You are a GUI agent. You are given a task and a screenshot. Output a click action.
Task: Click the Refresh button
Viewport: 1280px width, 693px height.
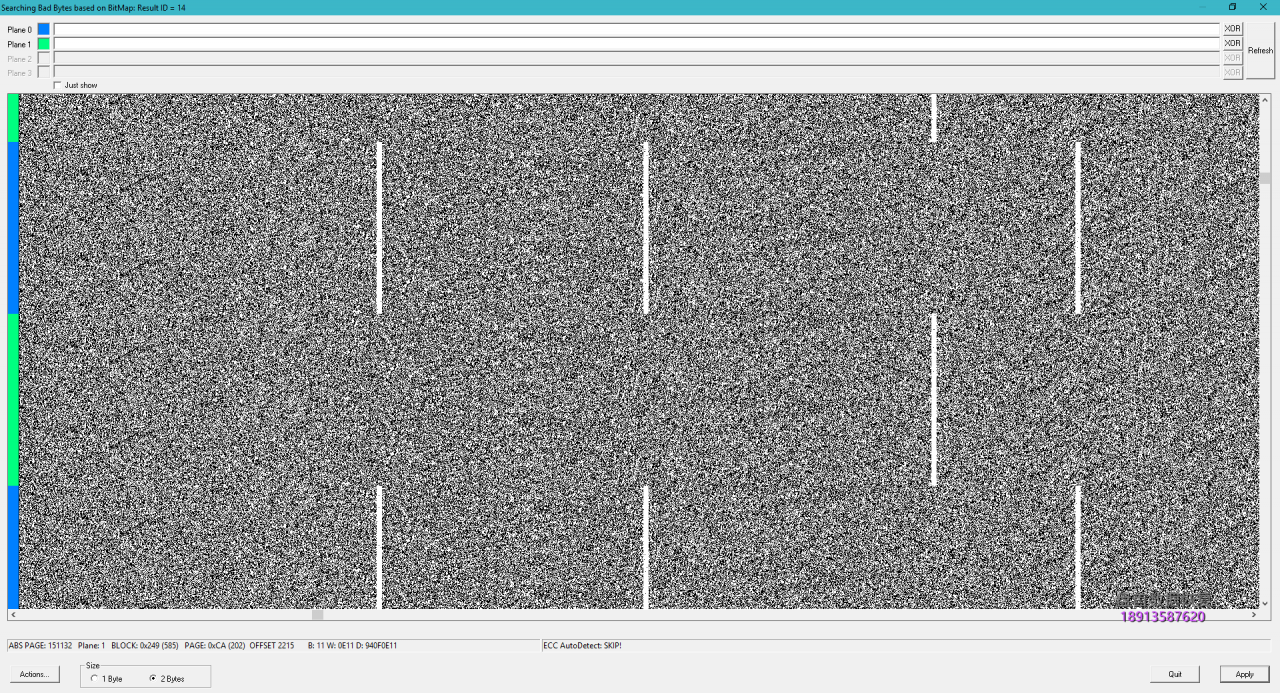coord(1260,50)
